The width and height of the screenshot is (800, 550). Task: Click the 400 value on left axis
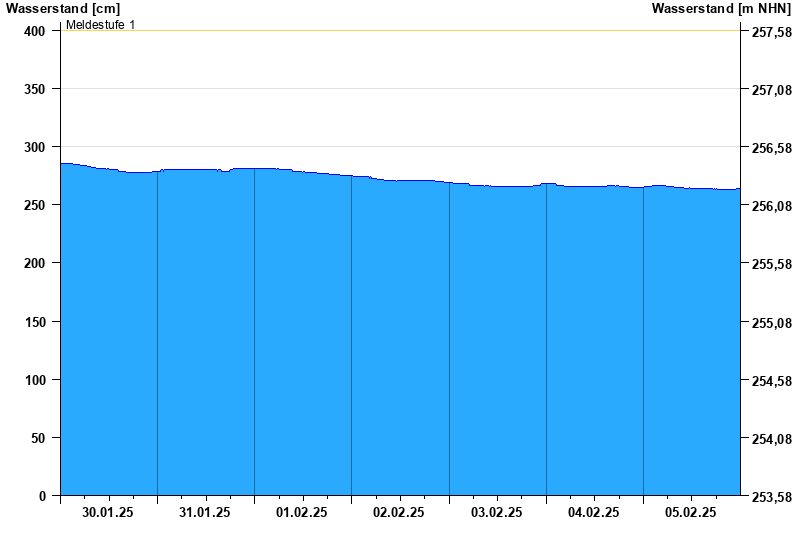point(35,31)
